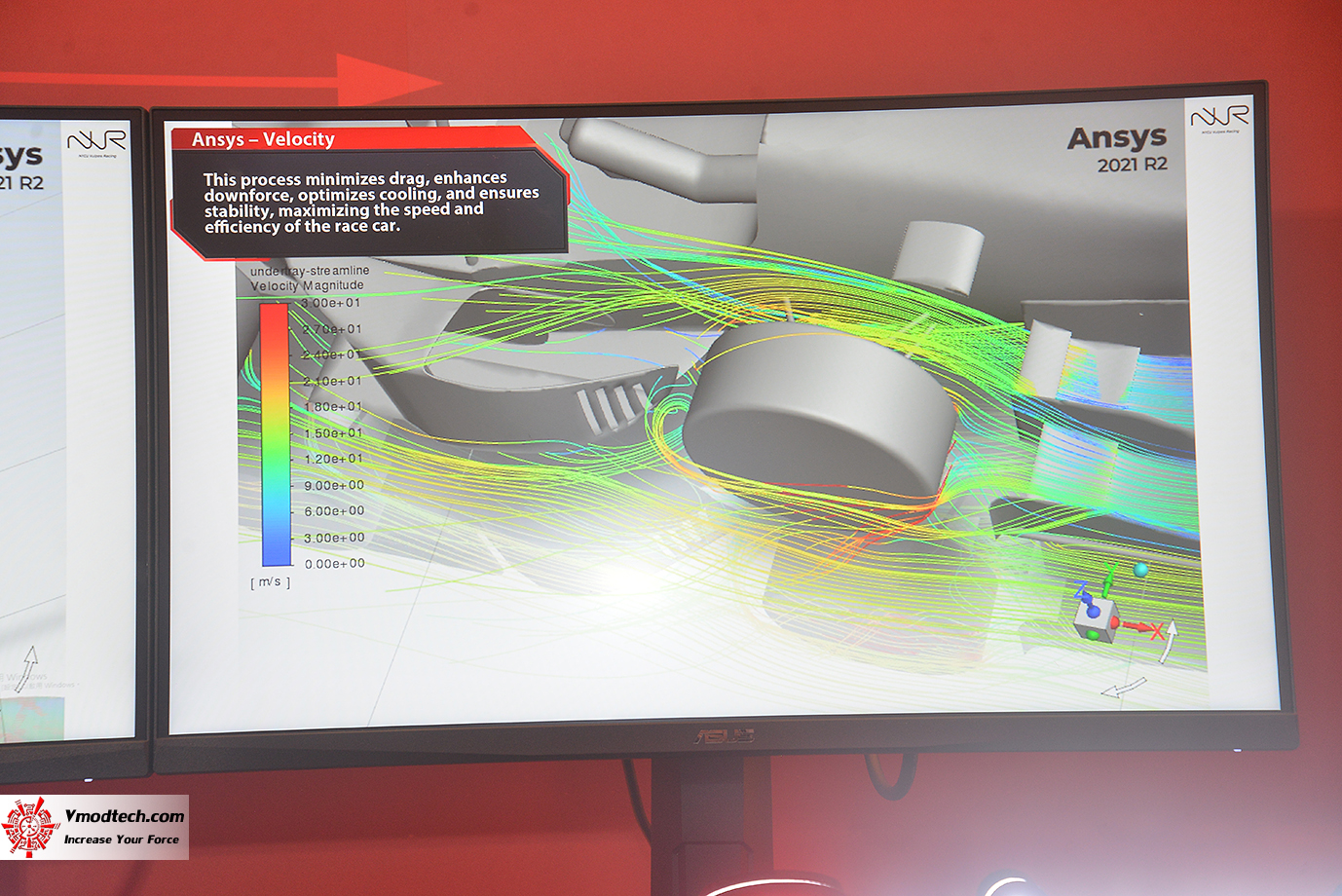Image resolution: width=1342 pixels, height=896 pixels.
Task: Click the cube at the orientation triad center
Action: pos(1095,621)
